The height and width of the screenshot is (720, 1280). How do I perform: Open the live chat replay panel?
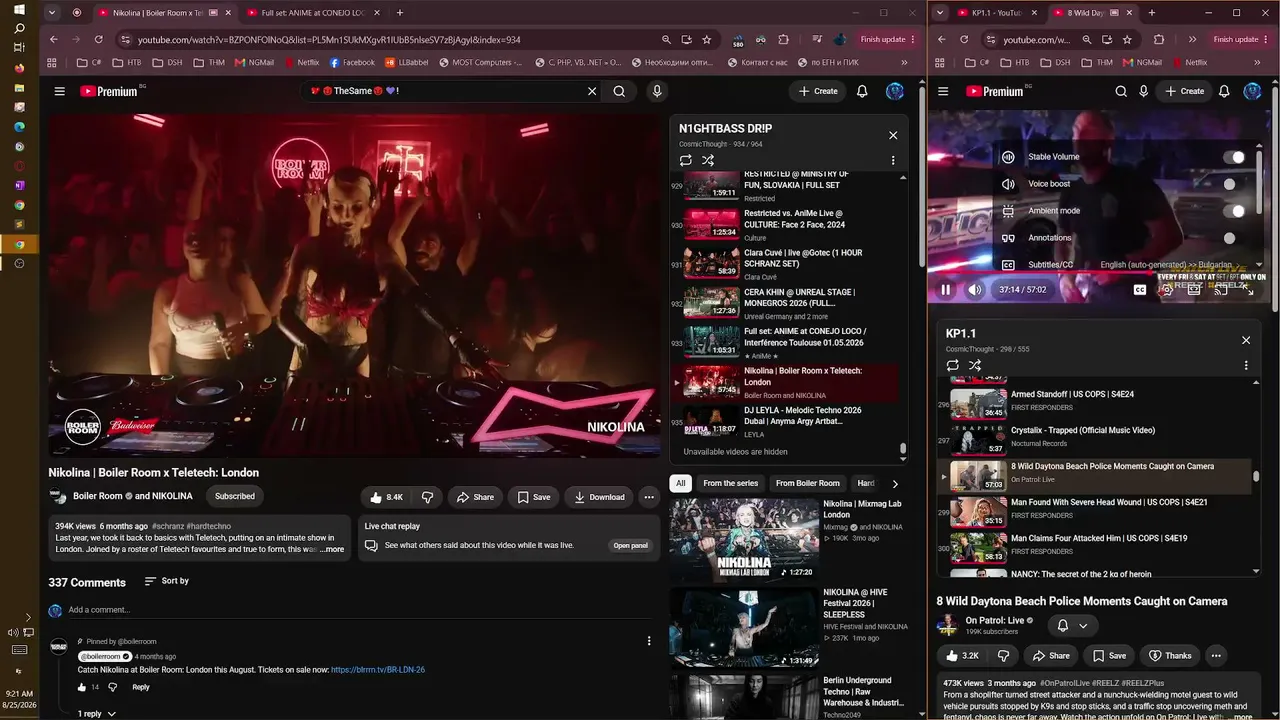pos(631,546)
